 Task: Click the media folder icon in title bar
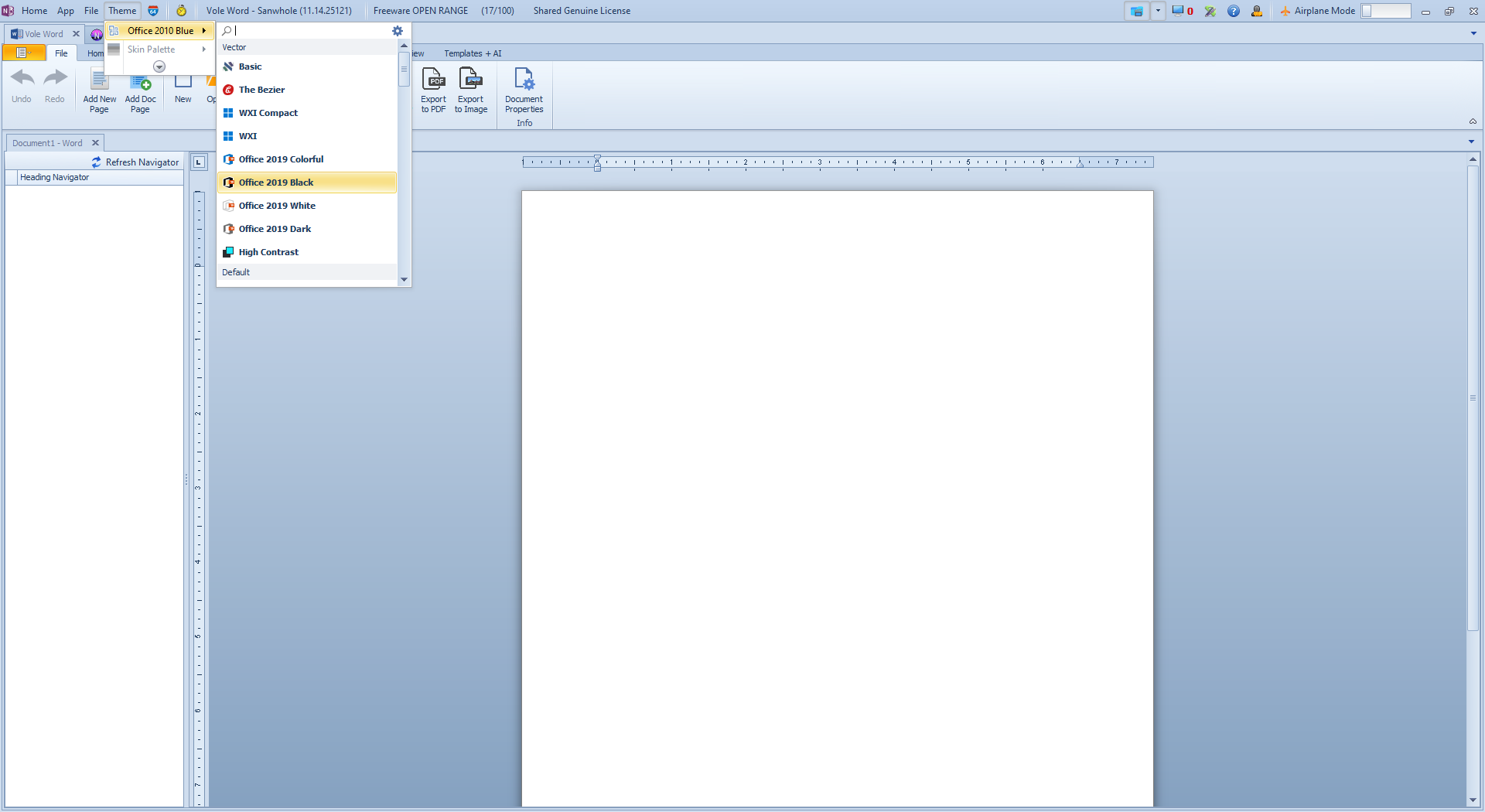1136,11
